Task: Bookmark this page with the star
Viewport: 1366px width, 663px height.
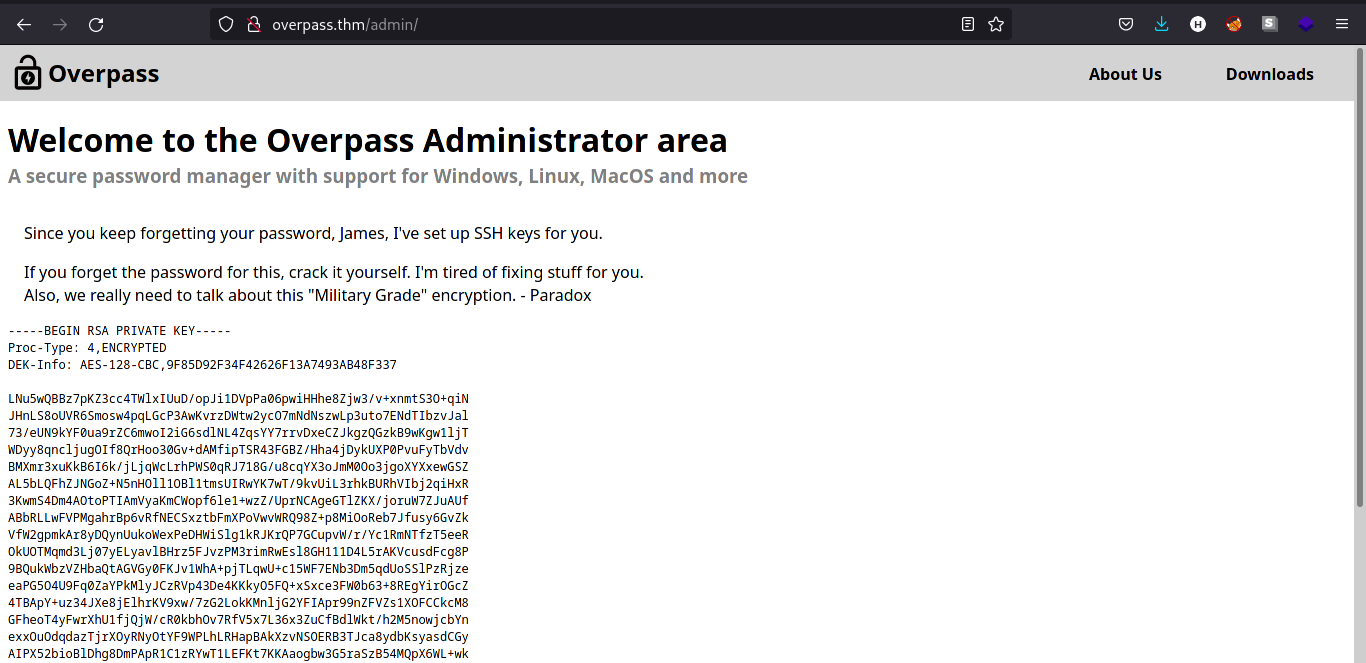Action: click(996, 24)
